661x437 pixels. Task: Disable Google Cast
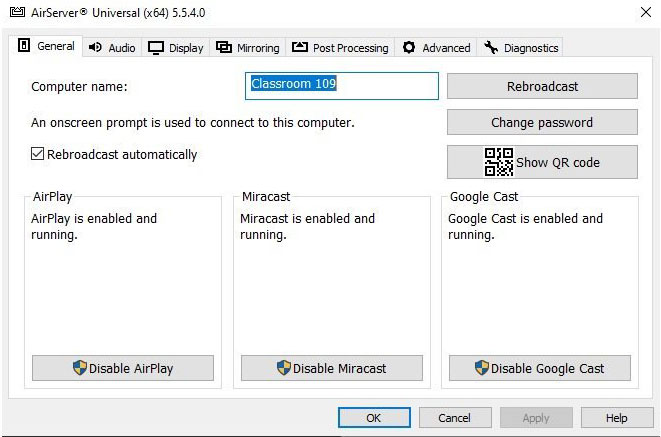click(x=540, y=368)
